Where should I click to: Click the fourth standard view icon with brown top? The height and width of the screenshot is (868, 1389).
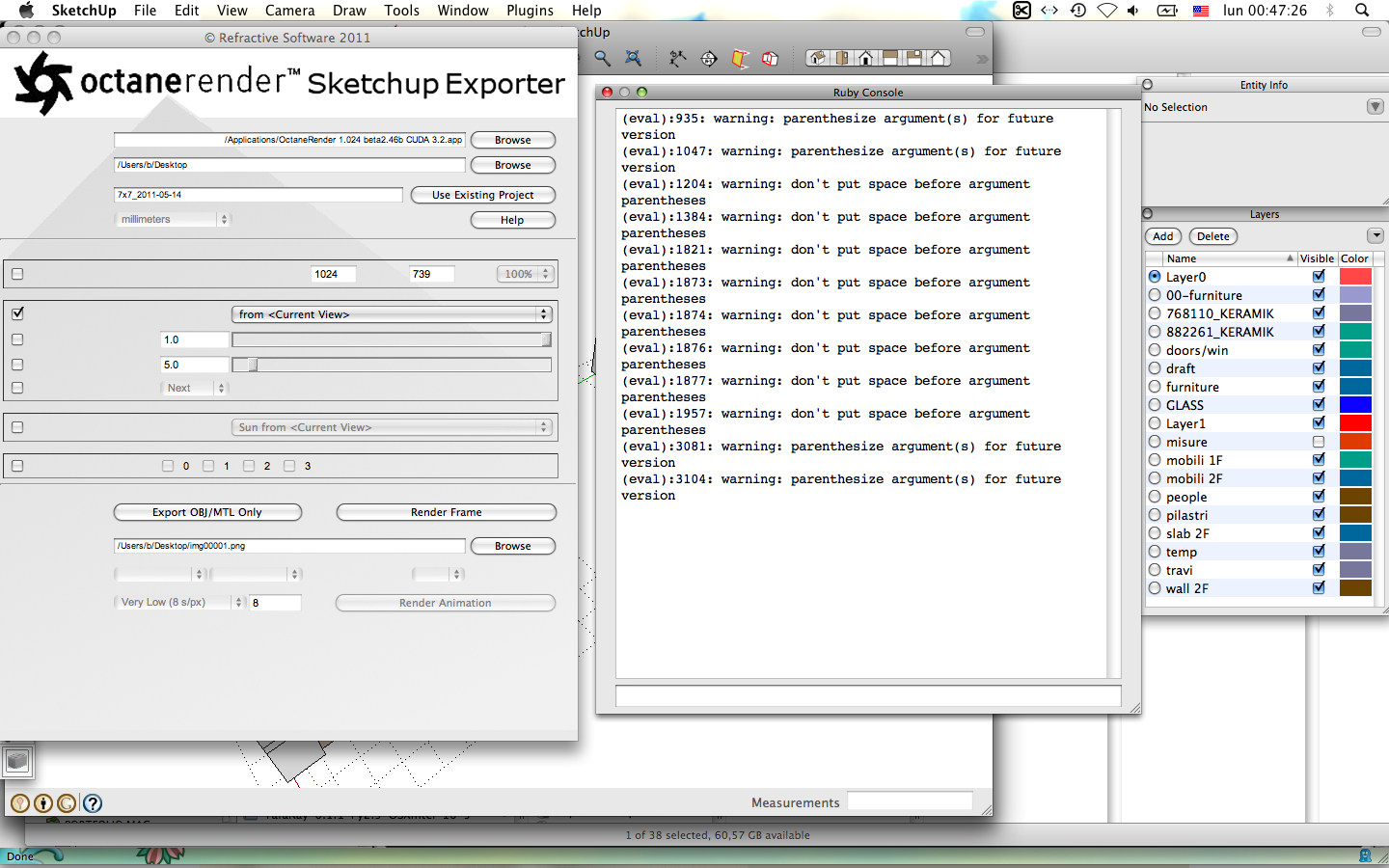pos(890,58)
